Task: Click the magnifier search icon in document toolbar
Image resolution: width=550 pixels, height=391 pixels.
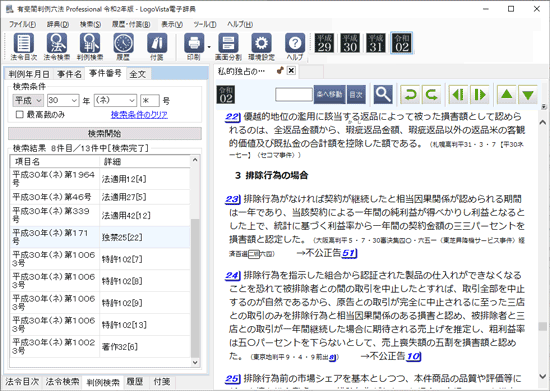Action: [x=383, y=94]
